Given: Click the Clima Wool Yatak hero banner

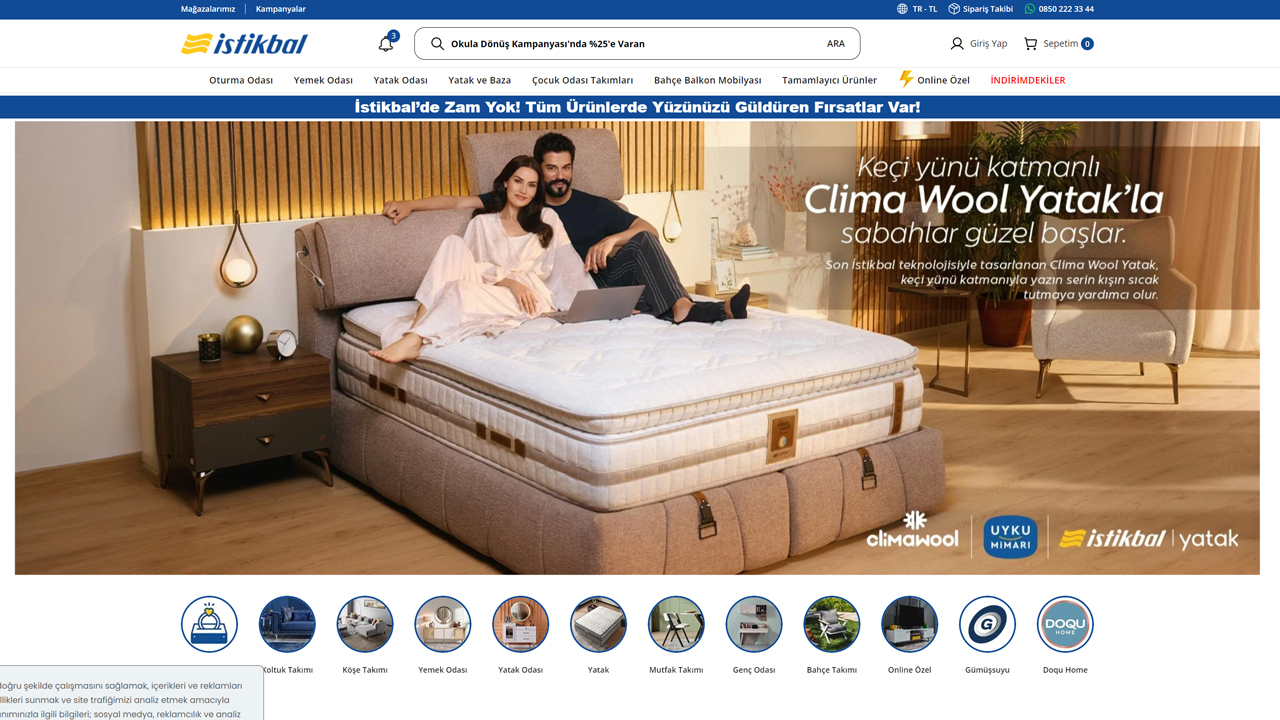Looking at the screenshot, I should pyautogui.click(x=637, y=348).
